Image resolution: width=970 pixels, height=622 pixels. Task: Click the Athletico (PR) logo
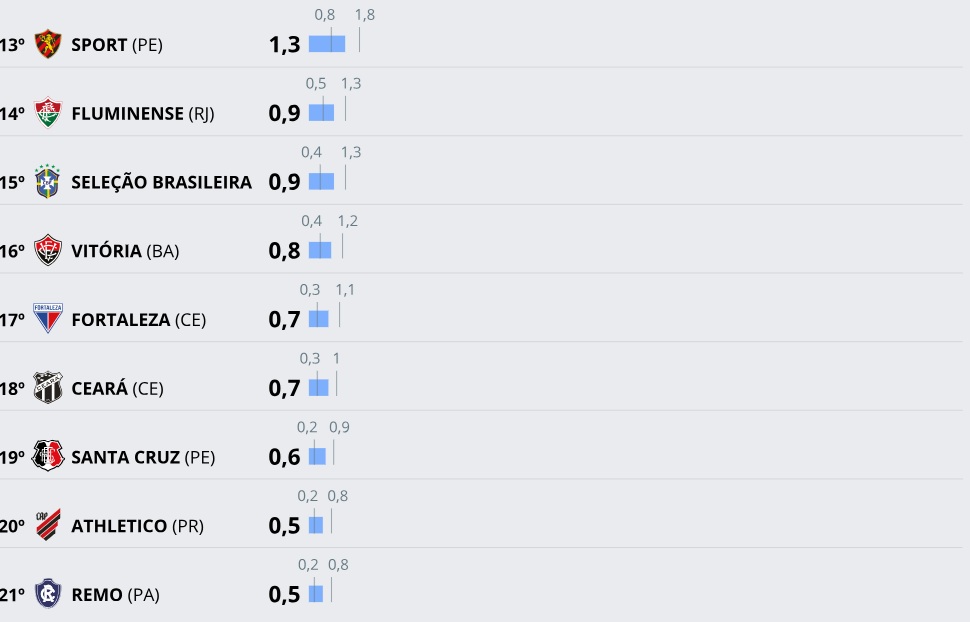(48, 525)
